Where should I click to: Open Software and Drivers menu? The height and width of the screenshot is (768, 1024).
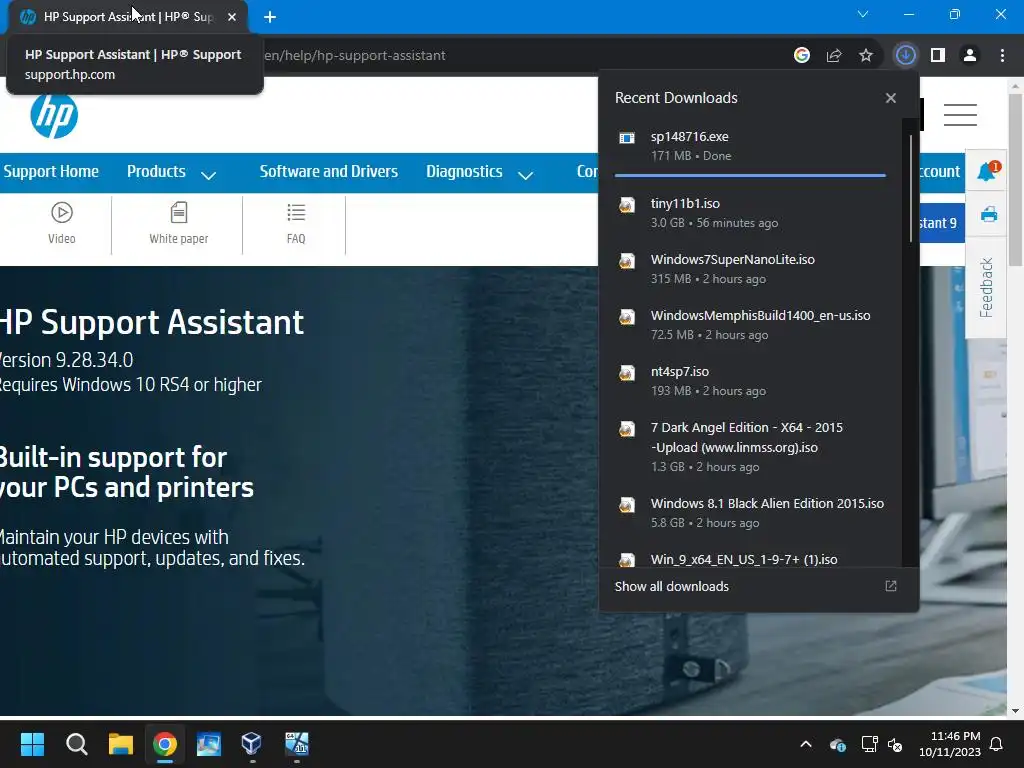[x=328, y=172]
